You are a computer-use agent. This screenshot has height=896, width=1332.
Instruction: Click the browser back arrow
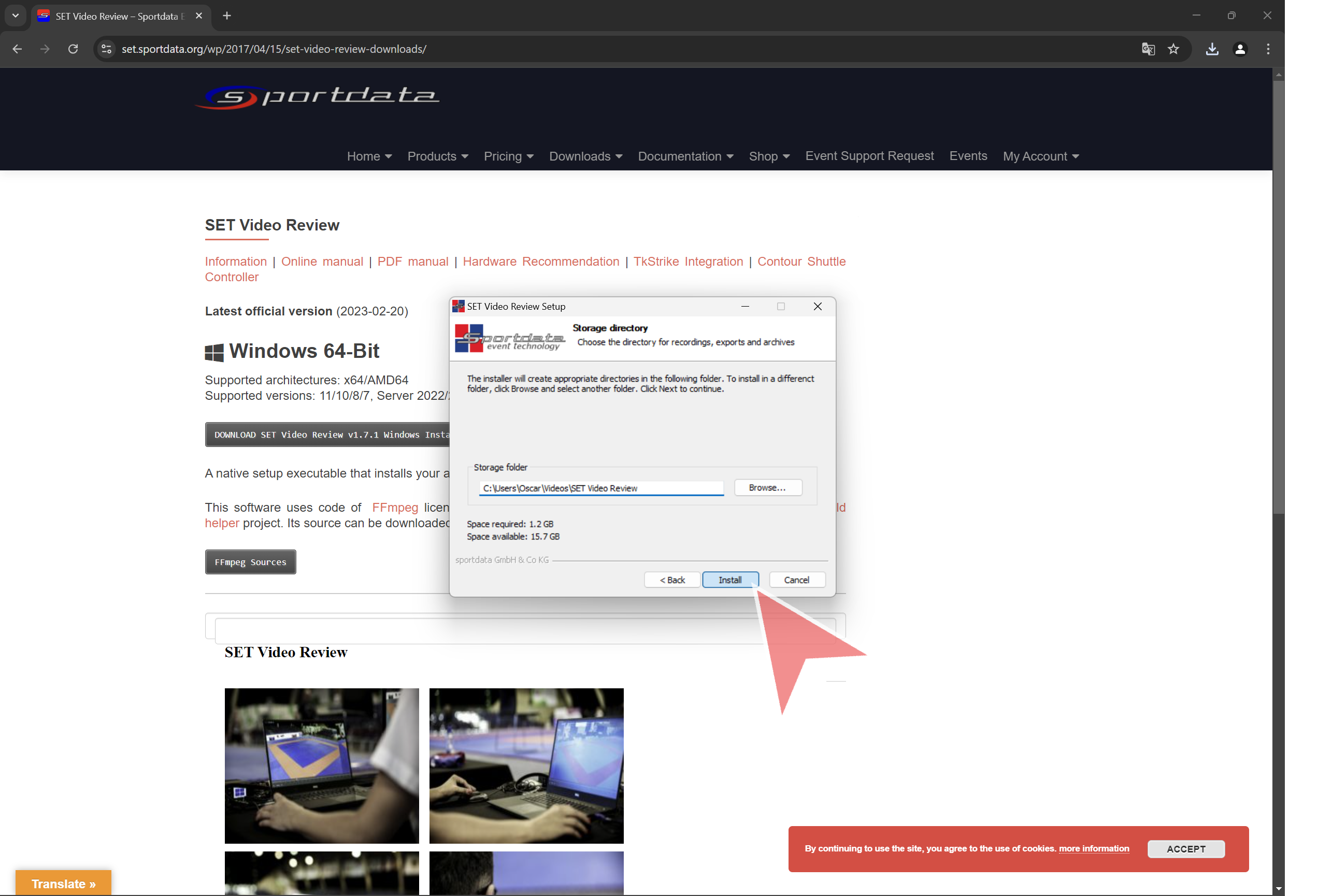[x=17, y=49]
